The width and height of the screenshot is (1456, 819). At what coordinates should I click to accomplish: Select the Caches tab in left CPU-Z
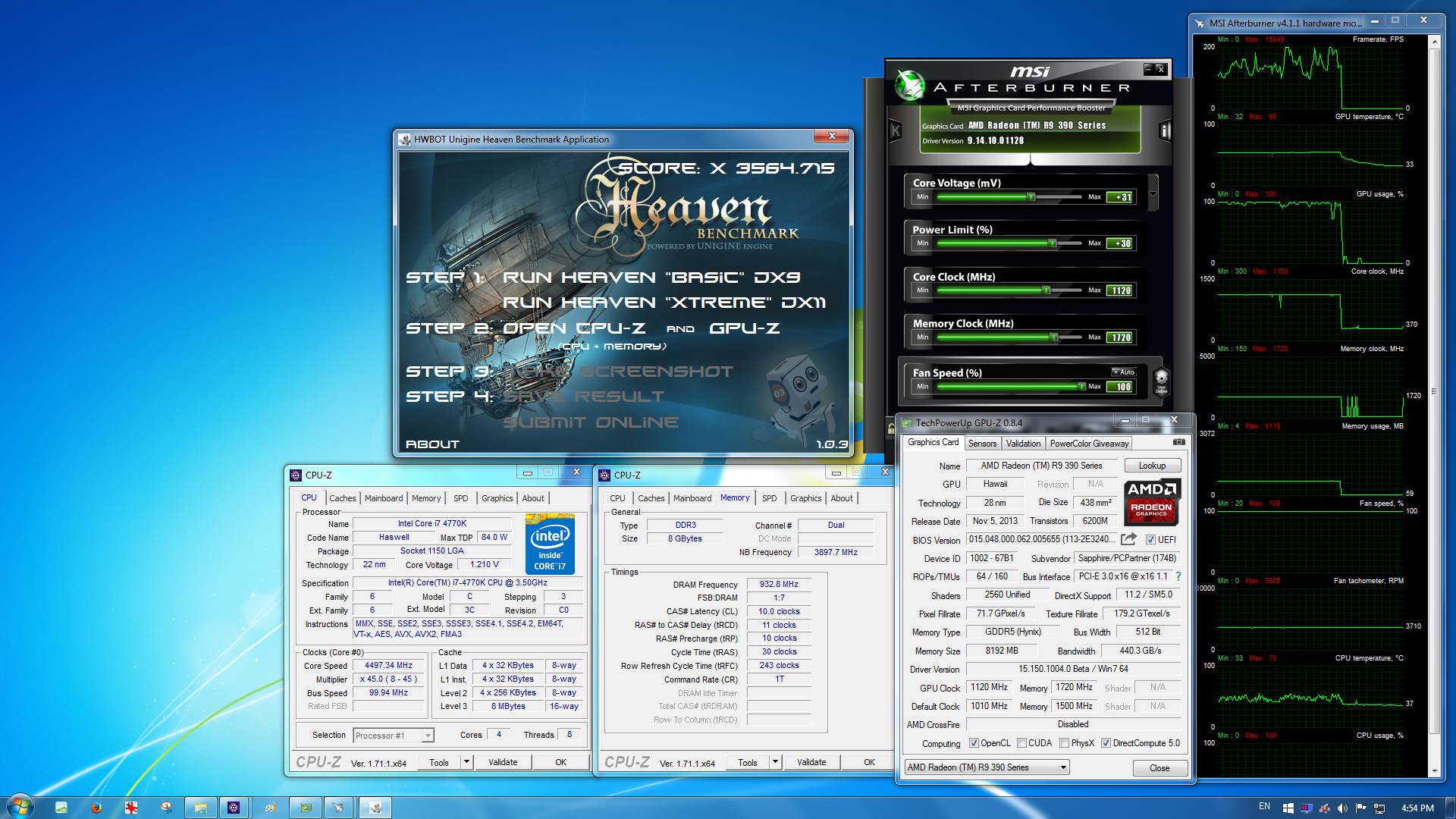coord(342,498)
